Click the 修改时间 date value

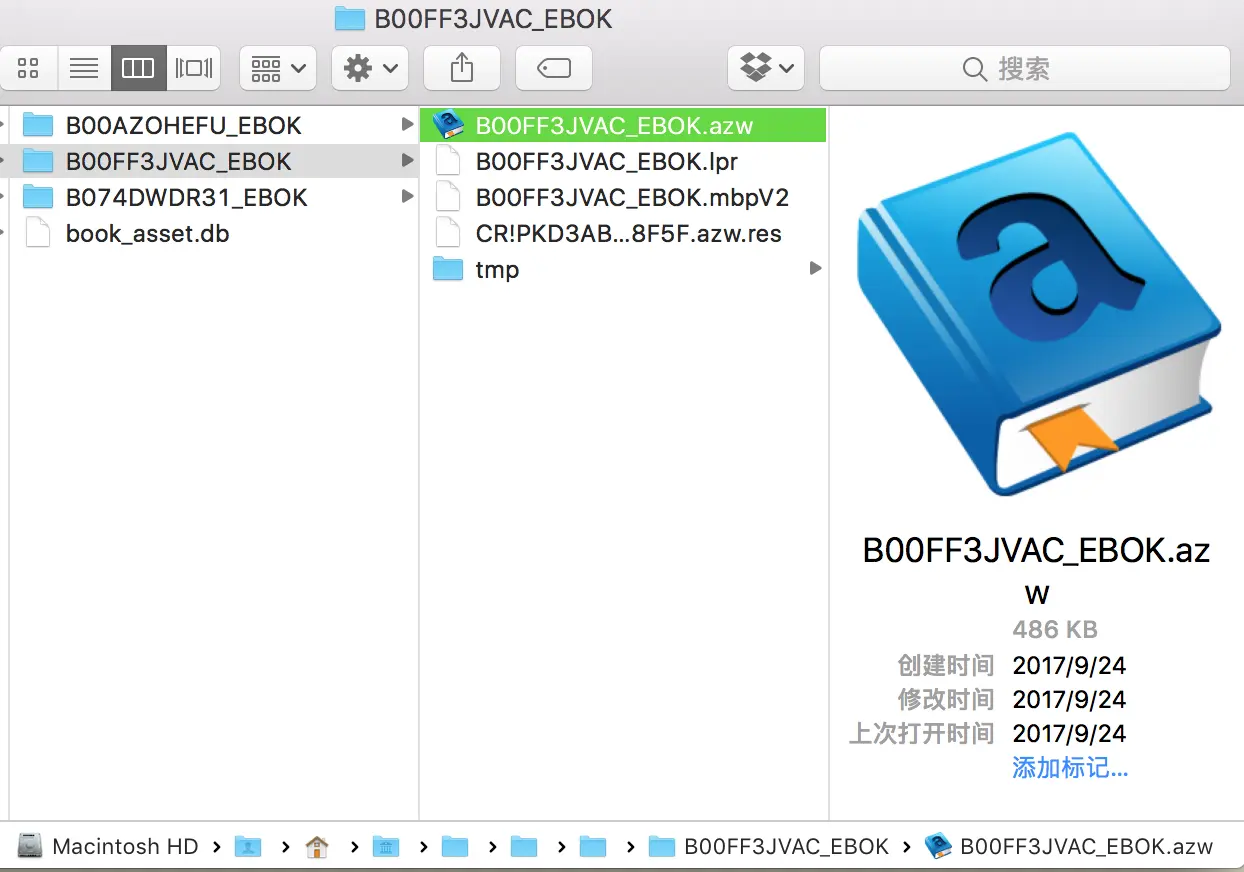click(x=1069, y=699)
